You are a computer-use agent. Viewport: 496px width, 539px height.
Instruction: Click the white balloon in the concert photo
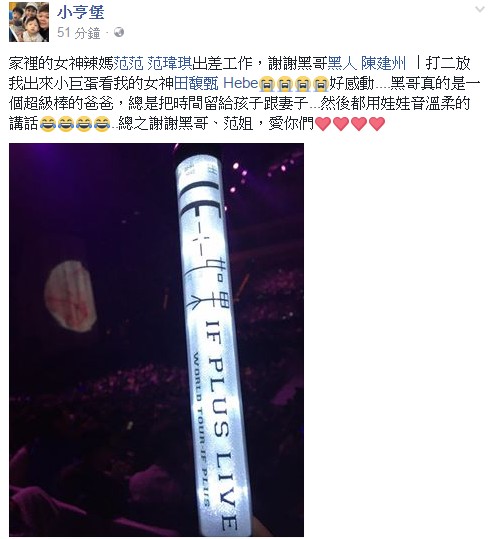tap(70, 296)
